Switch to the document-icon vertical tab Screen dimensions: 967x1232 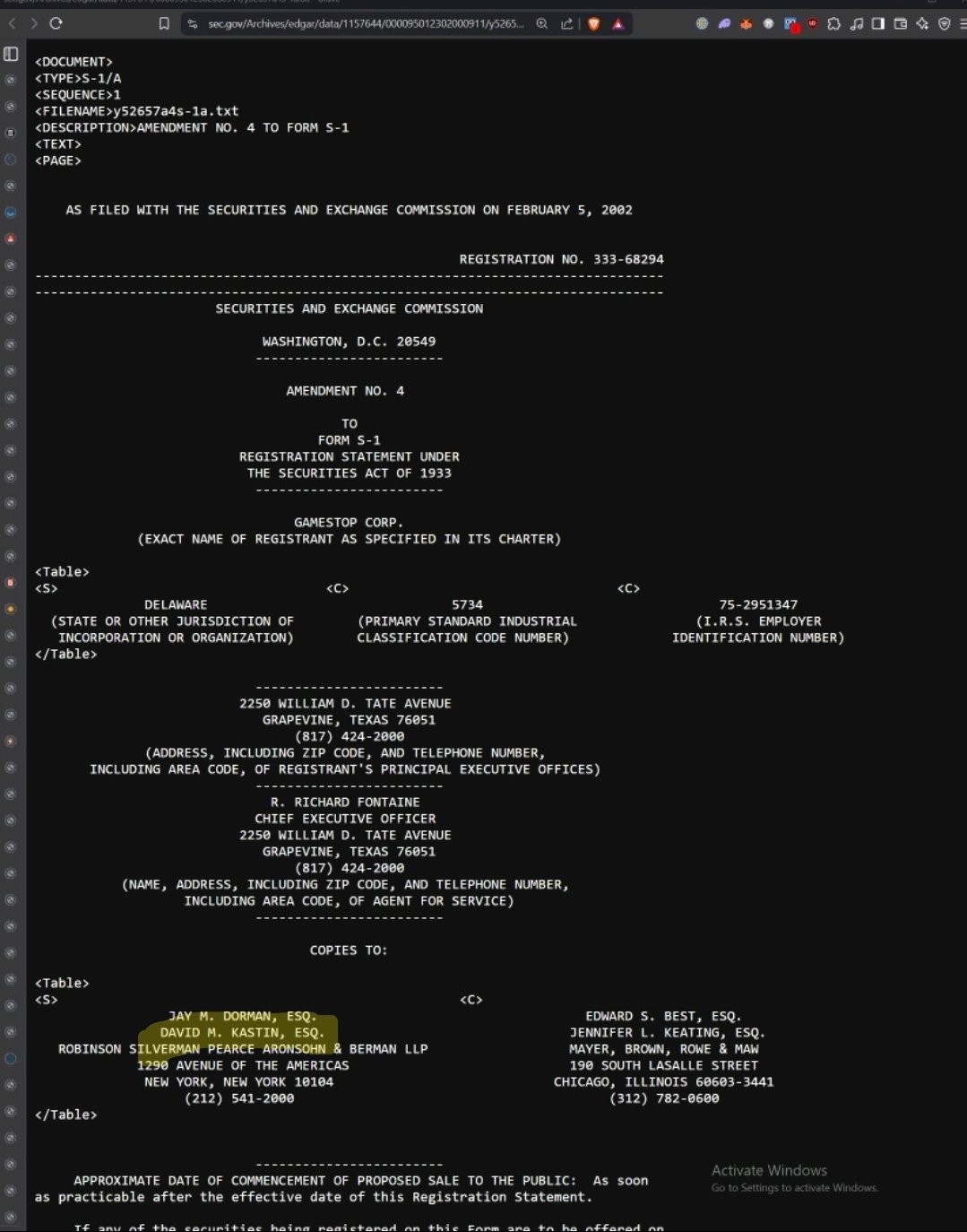pyautogui.click(x=11, y=133)
